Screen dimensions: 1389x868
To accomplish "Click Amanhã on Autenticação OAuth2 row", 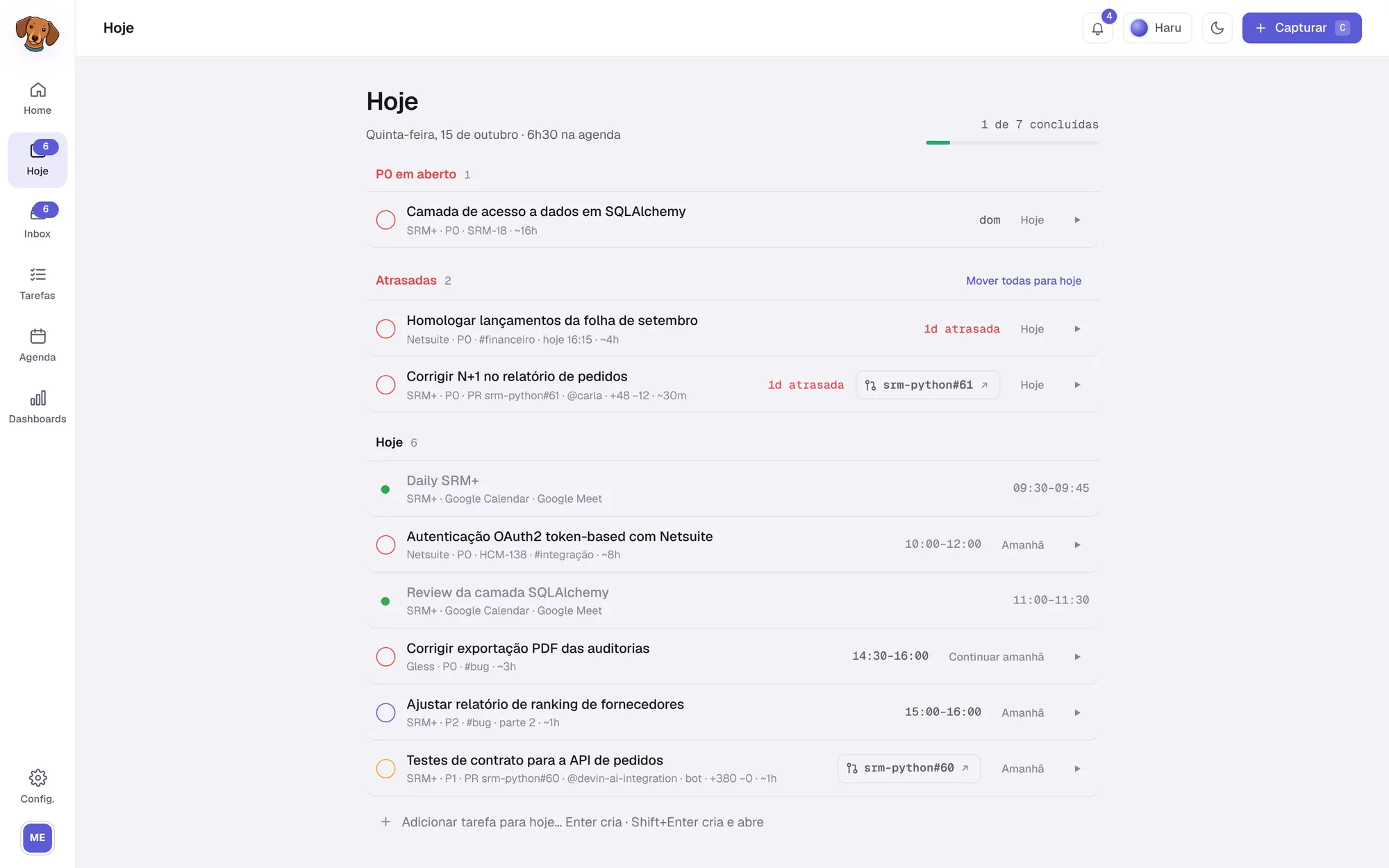I will point(1022,545).
